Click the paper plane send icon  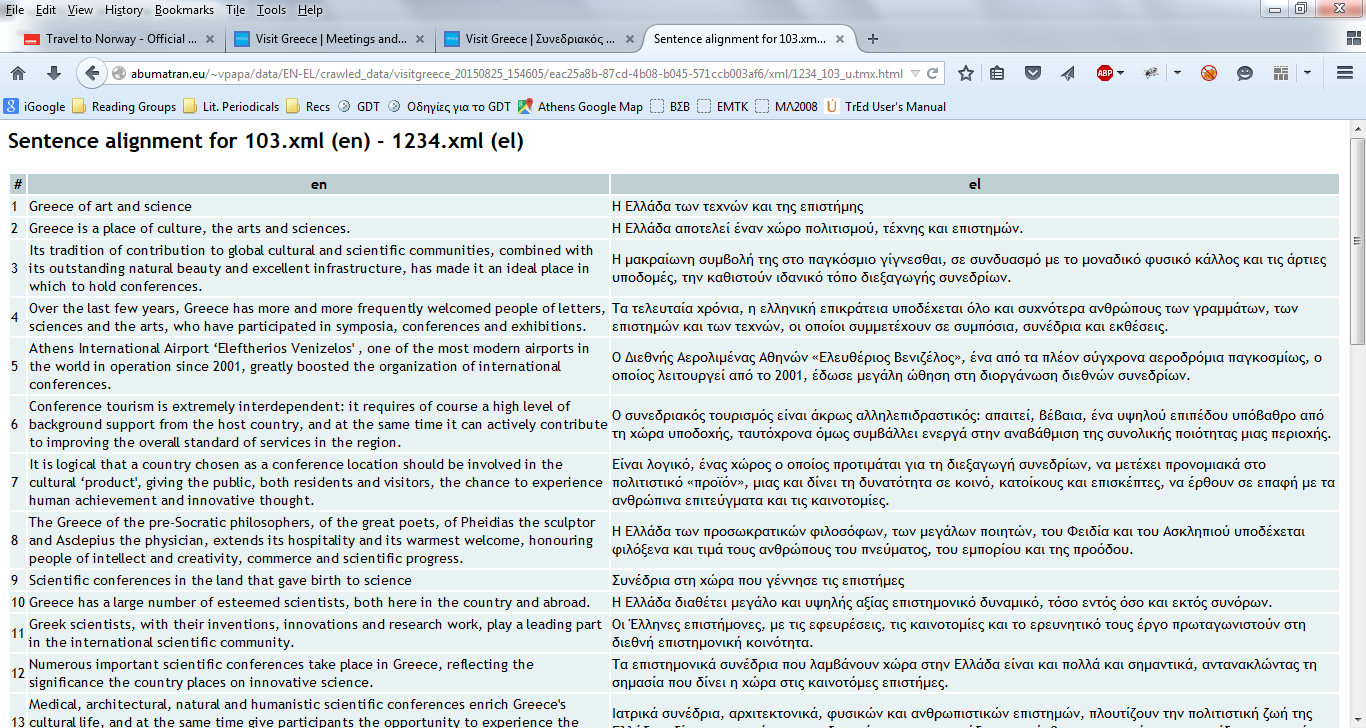(1068, 73)
